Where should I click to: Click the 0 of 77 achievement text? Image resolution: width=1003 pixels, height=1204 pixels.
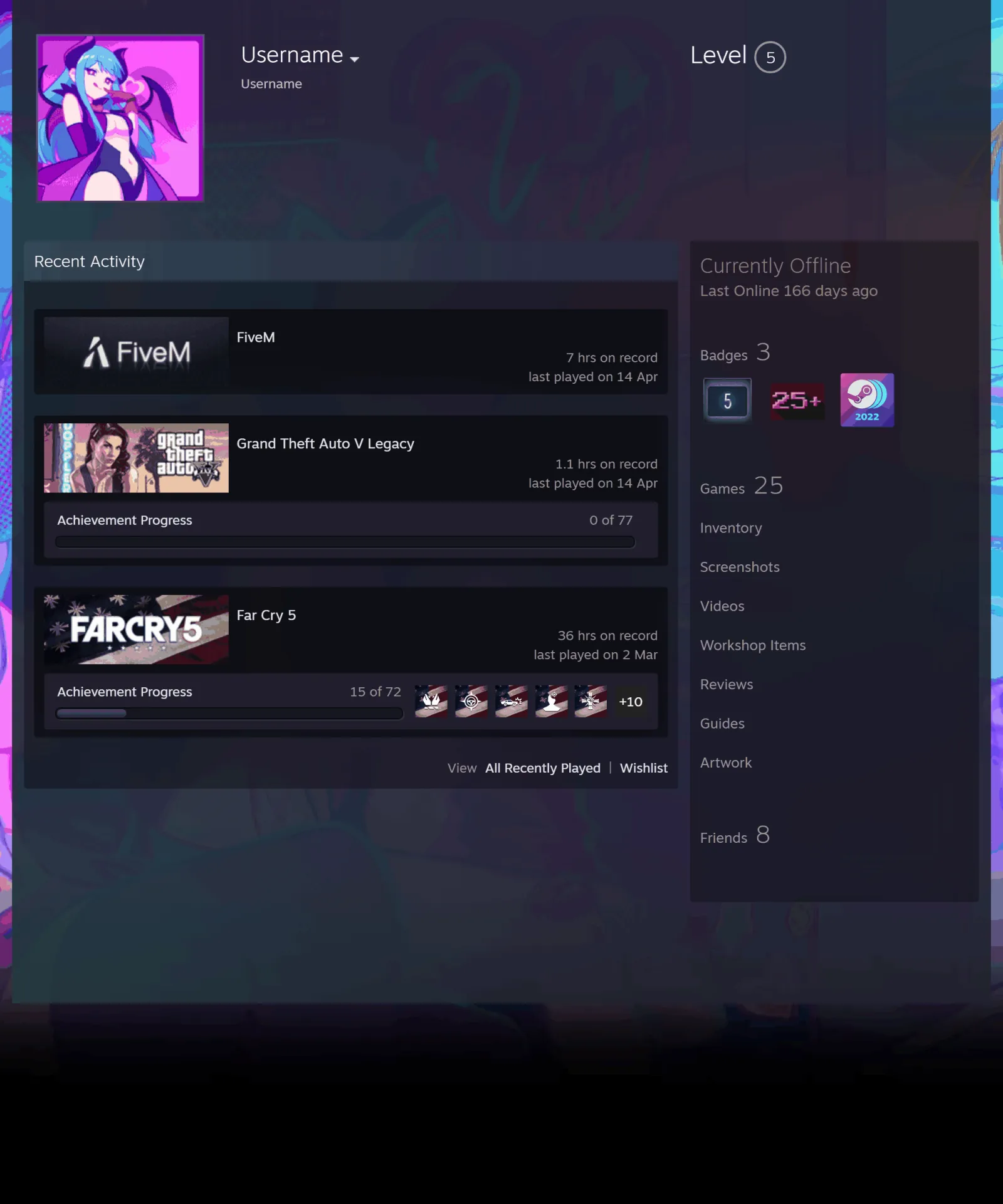(611, 520)
